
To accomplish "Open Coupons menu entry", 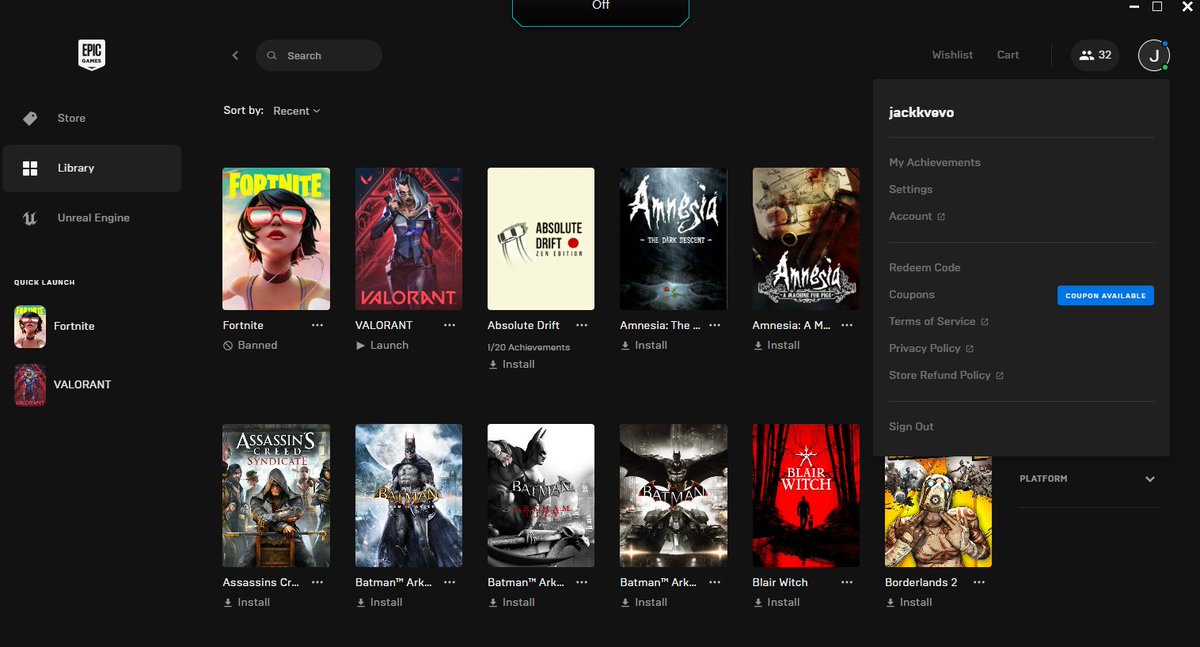I will (x=911, y=295).
